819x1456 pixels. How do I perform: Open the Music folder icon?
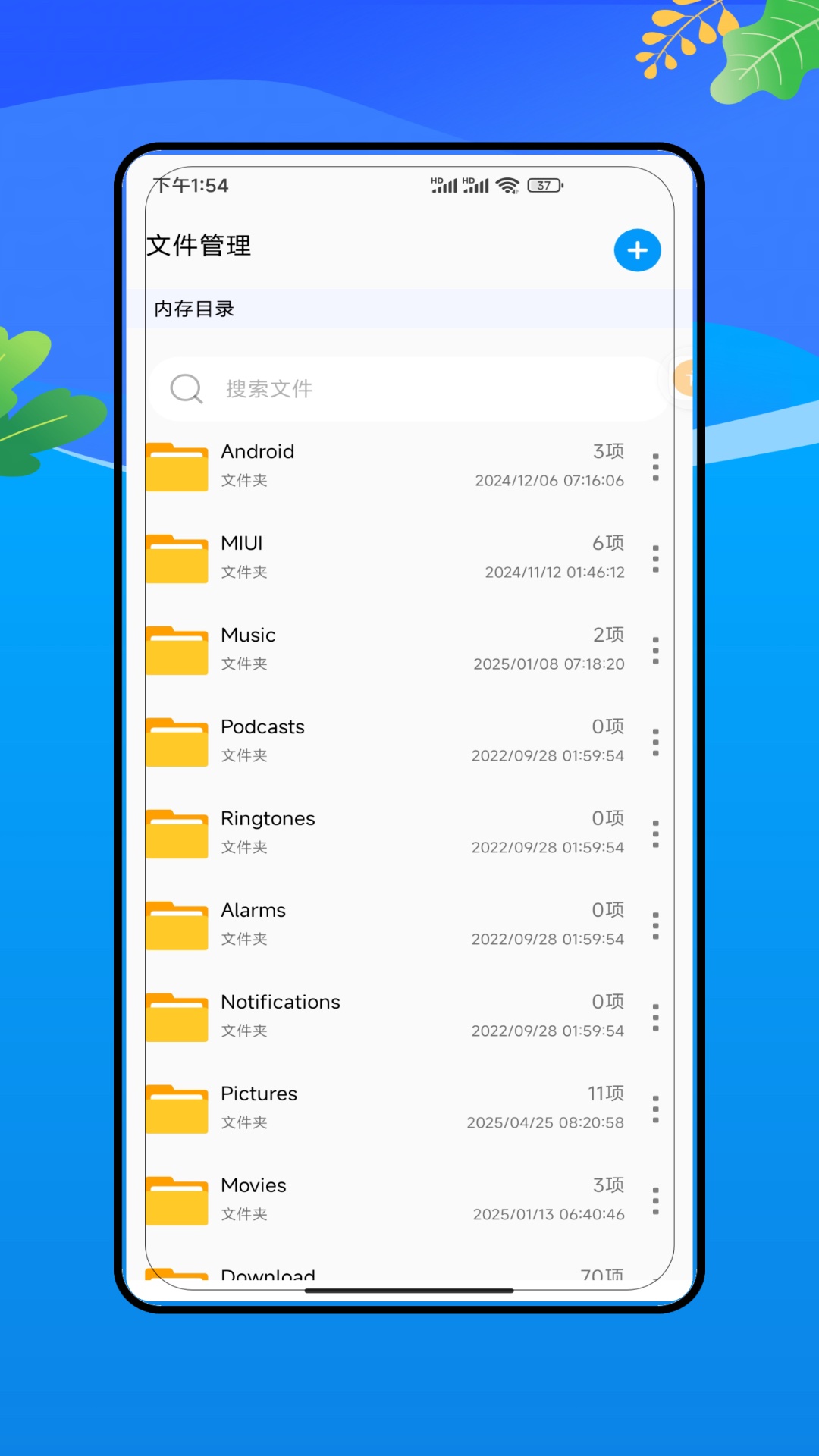[x=177, y=651]
